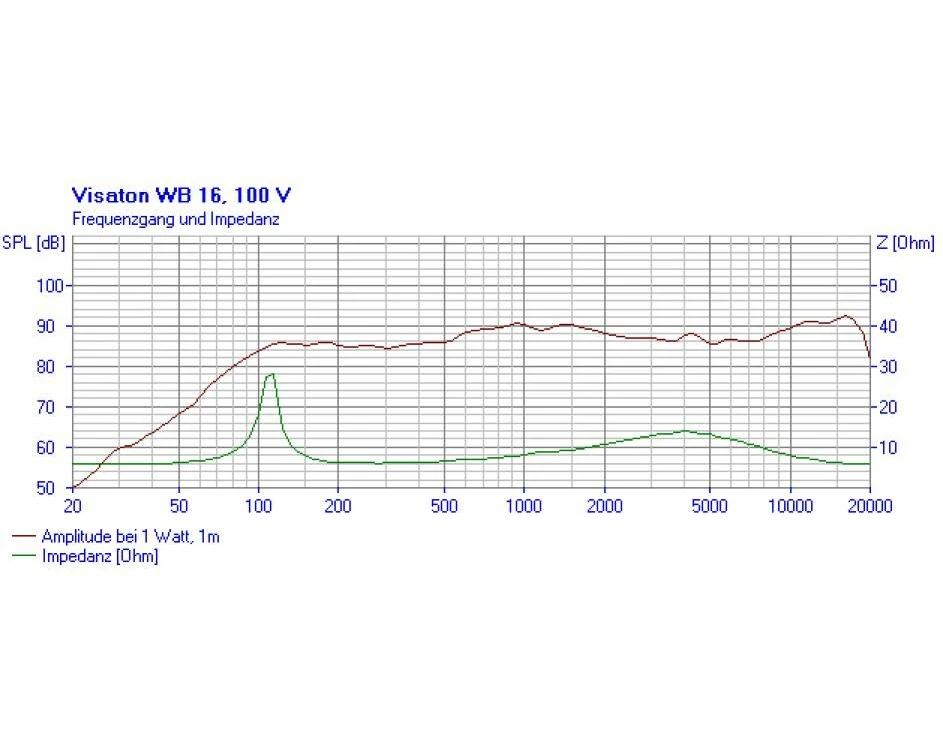
Task: Click the 5000 frequency axis tick label
Action: 709,506
